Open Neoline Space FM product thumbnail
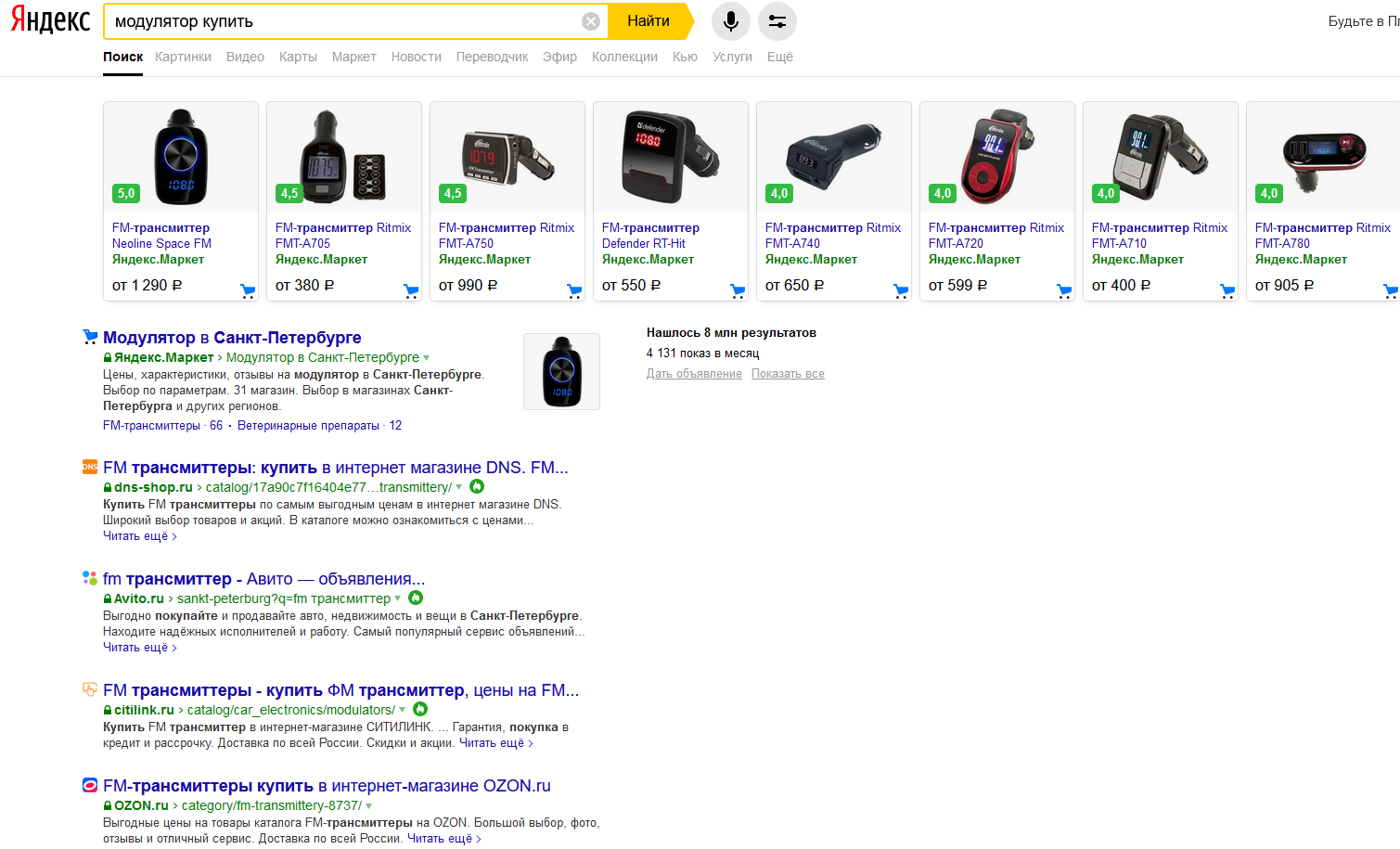The width and height of the screenshot is (1400, 849). pos(181,157)
